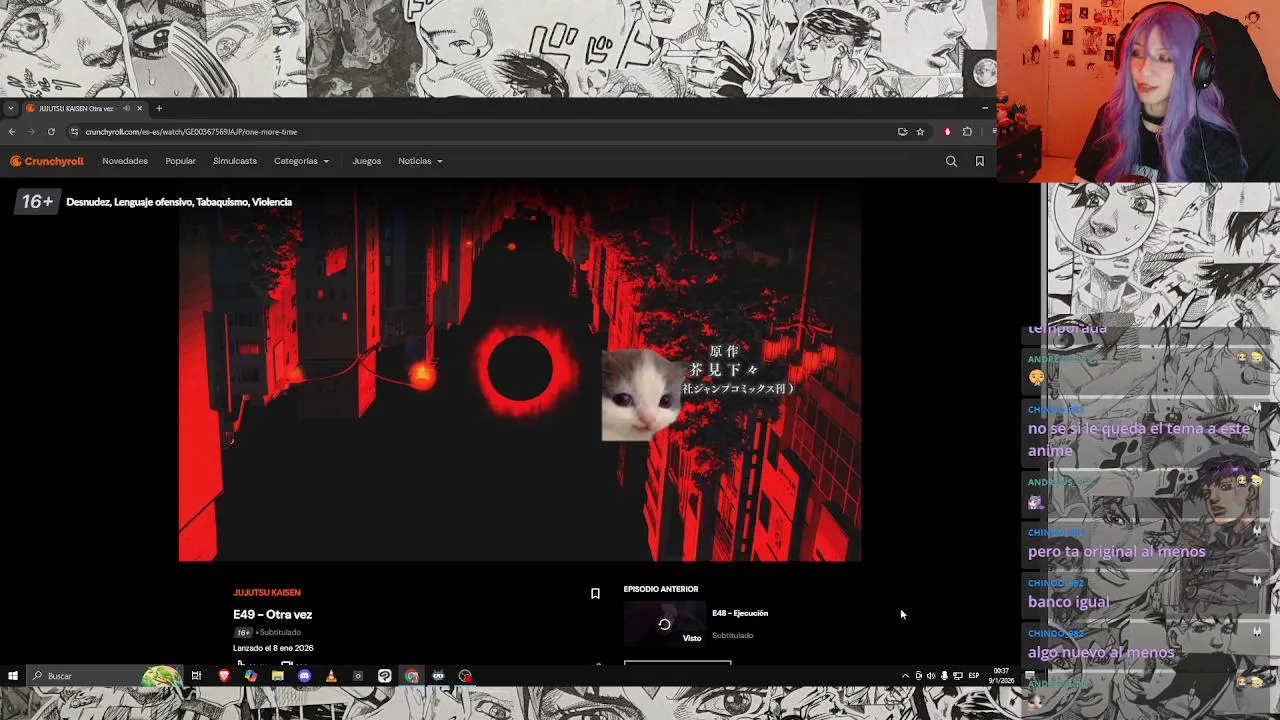Select the JUJUTSU KAISEN Otra vez tab
The width and height of the screenshot is (1280, 720).
pos(84,108)
